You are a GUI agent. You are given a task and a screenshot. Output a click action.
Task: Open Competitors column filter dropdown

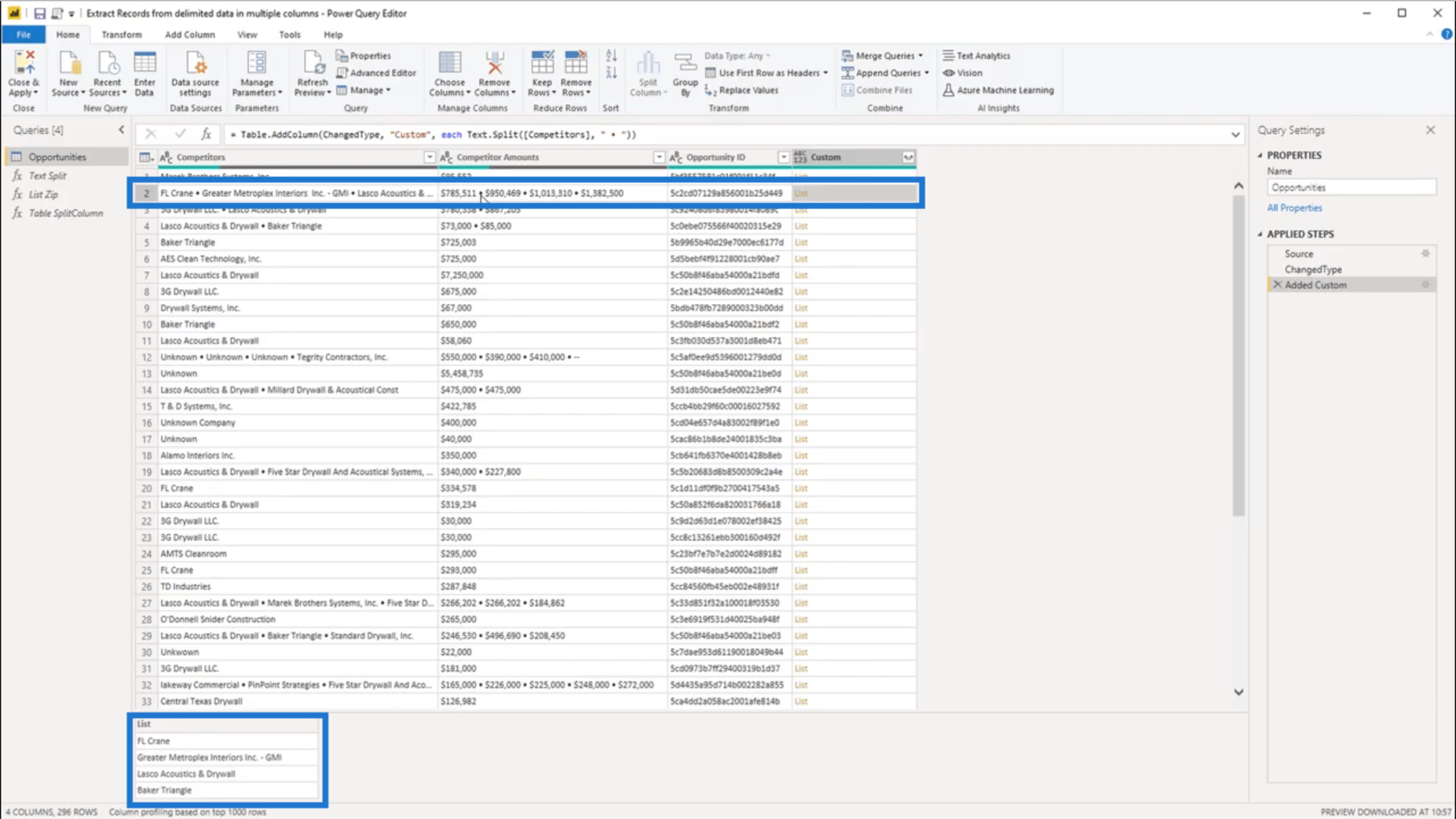[x=429, y=158]
